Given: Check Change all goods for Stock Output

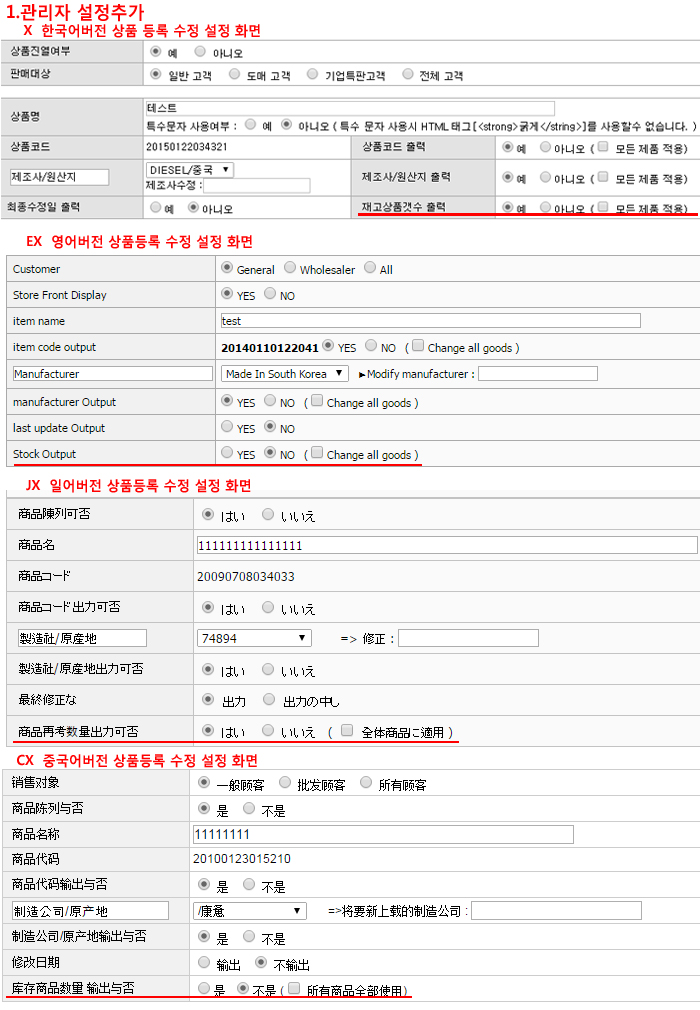Looking at the screenshot, I should (x=318, y=453).
